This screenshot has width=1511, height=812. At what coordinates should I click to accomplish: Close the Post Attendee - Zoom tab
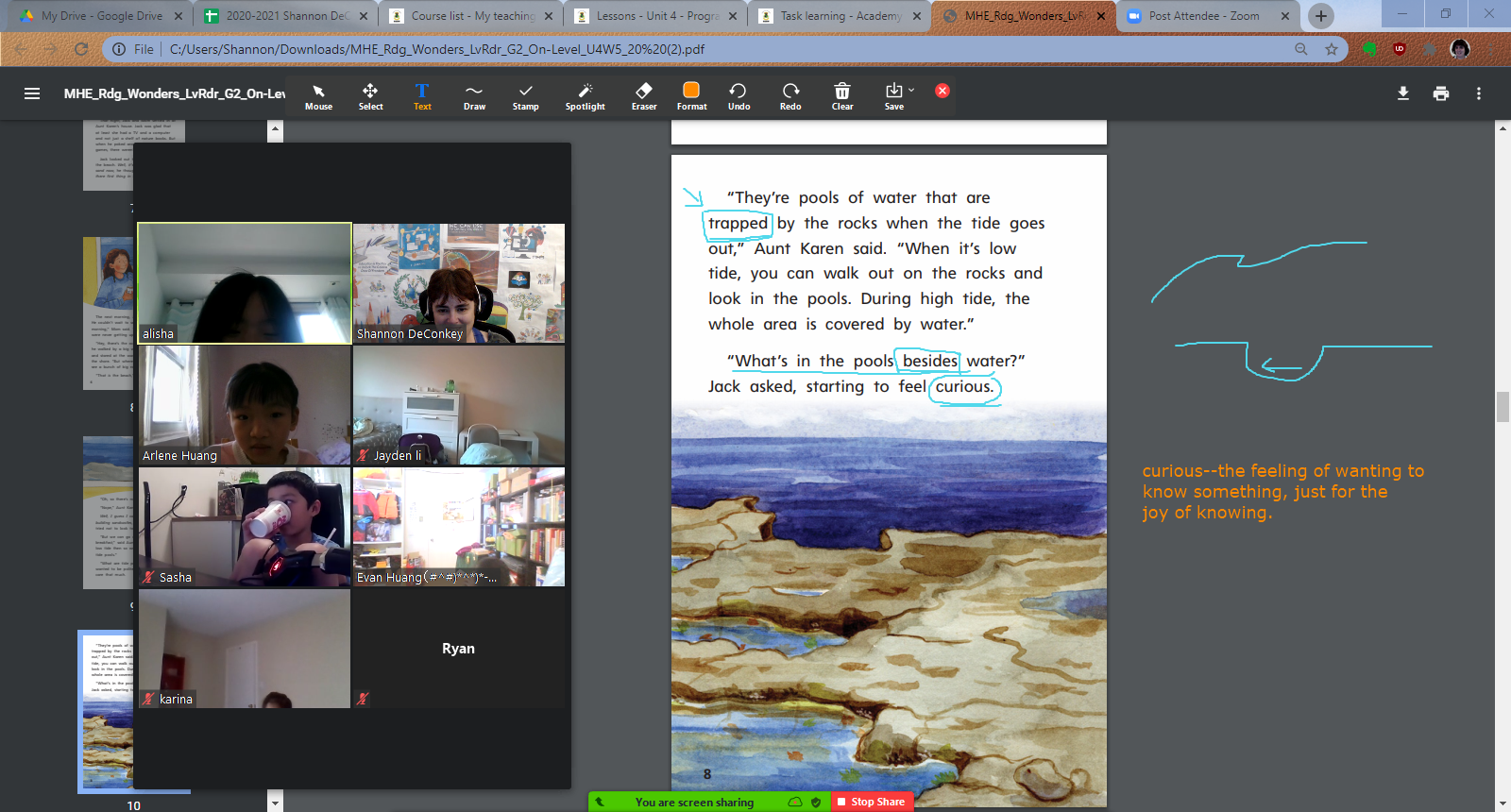point(1285,16)
